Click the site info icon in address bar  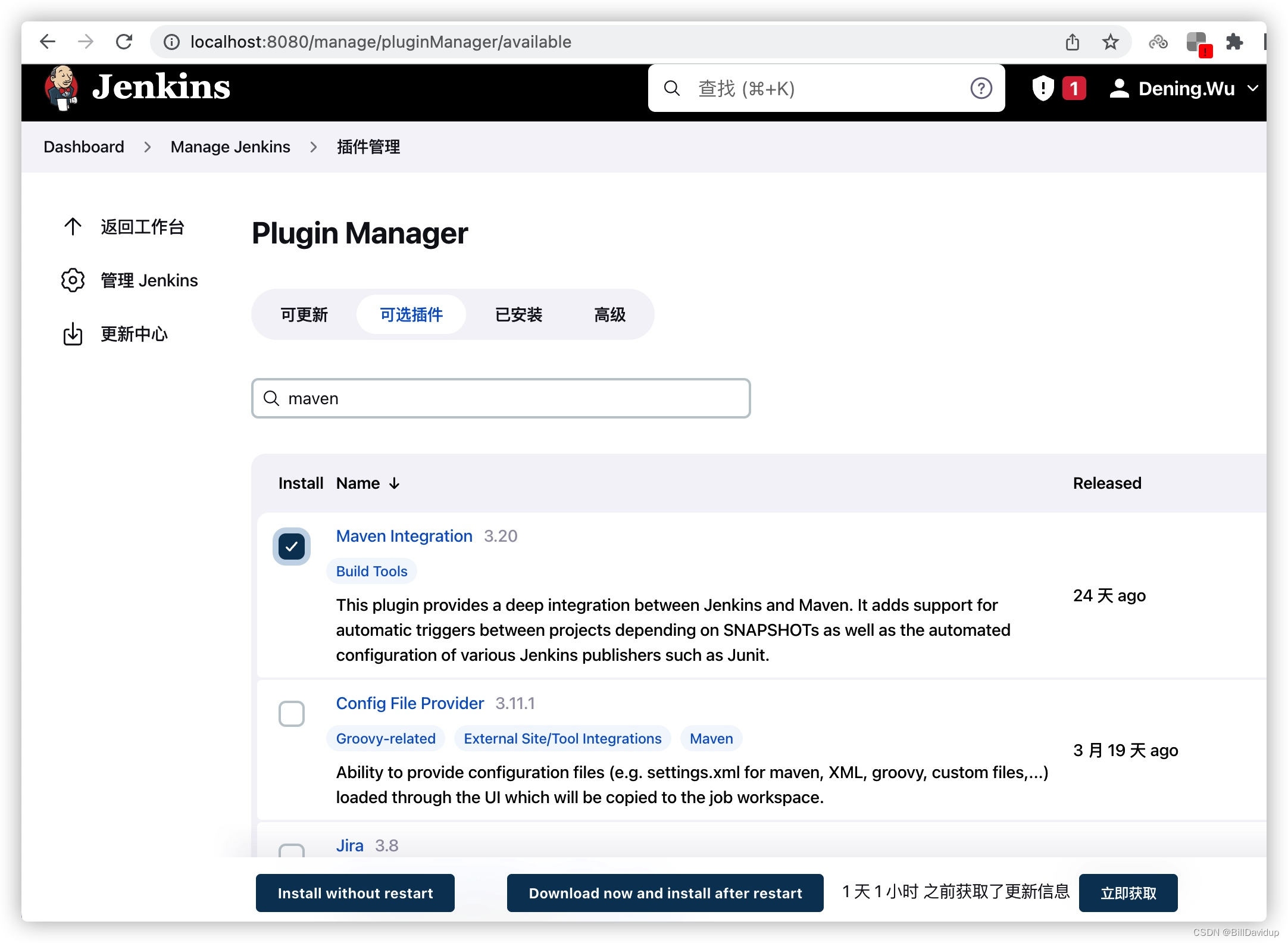pos(171,42)
